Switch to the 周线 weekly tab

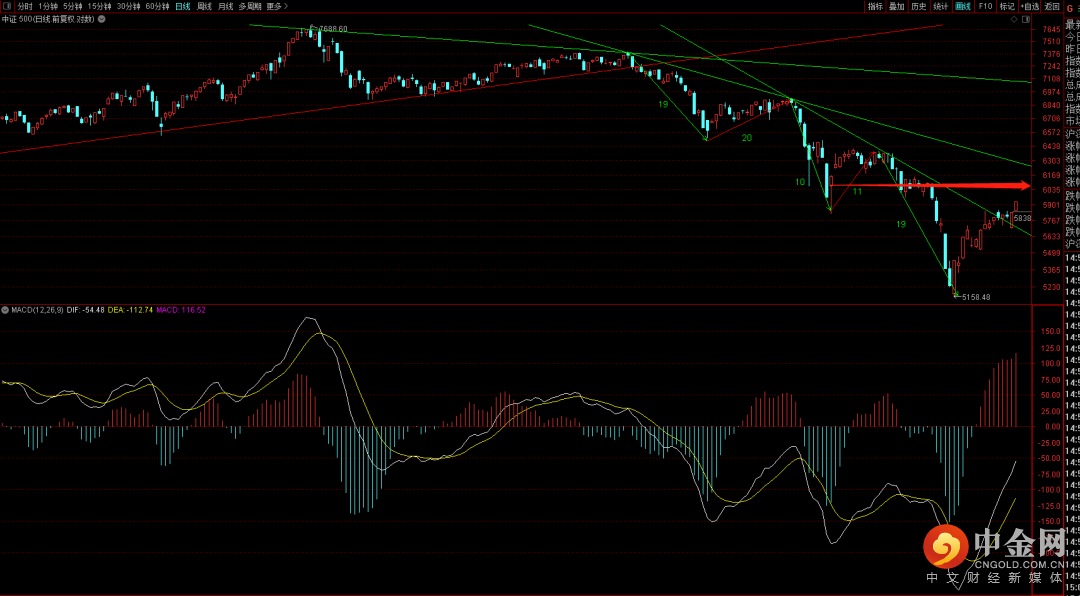[x=204, y=6]
